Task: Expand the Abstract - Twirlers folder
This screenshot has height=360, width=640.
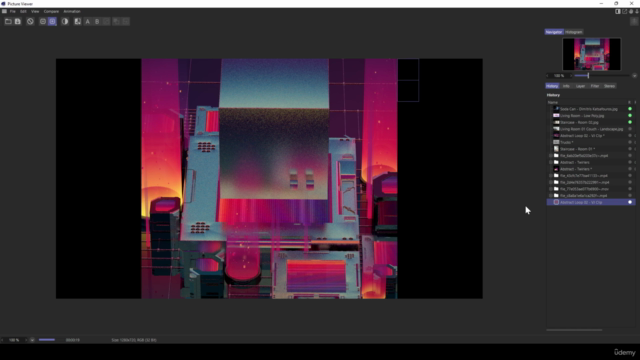Action: click(x=551, y=162)
